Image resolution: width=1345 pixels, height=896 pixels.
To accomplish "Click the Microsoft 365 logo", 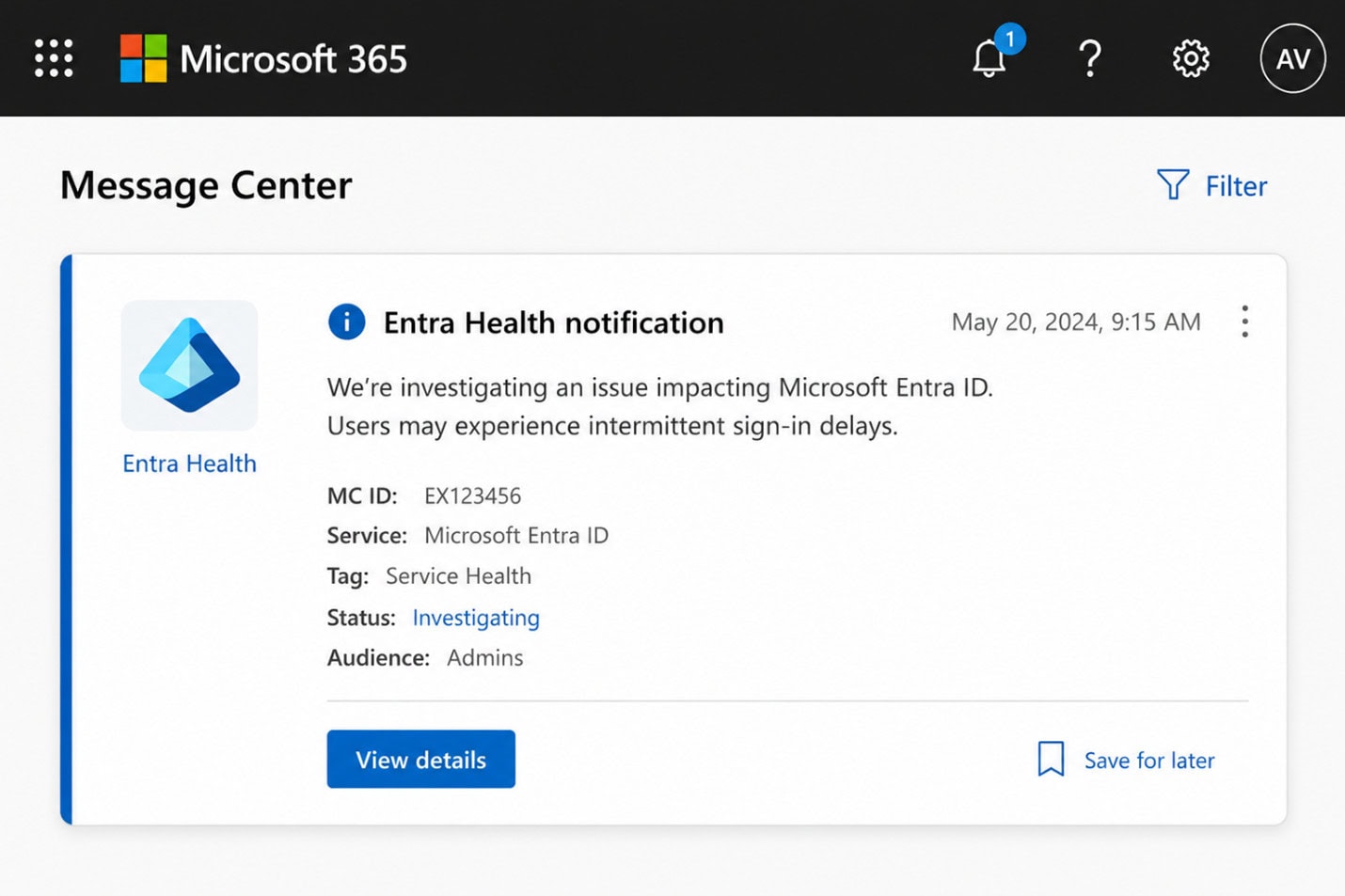I will click(143, 58).
